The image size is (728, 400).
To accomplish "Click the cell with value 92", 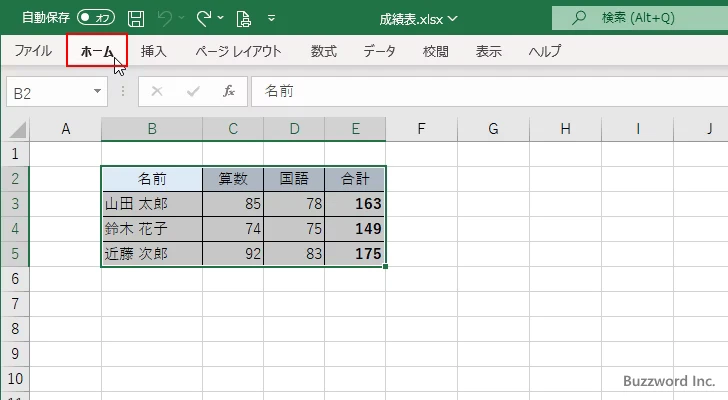I will (233, 254).
